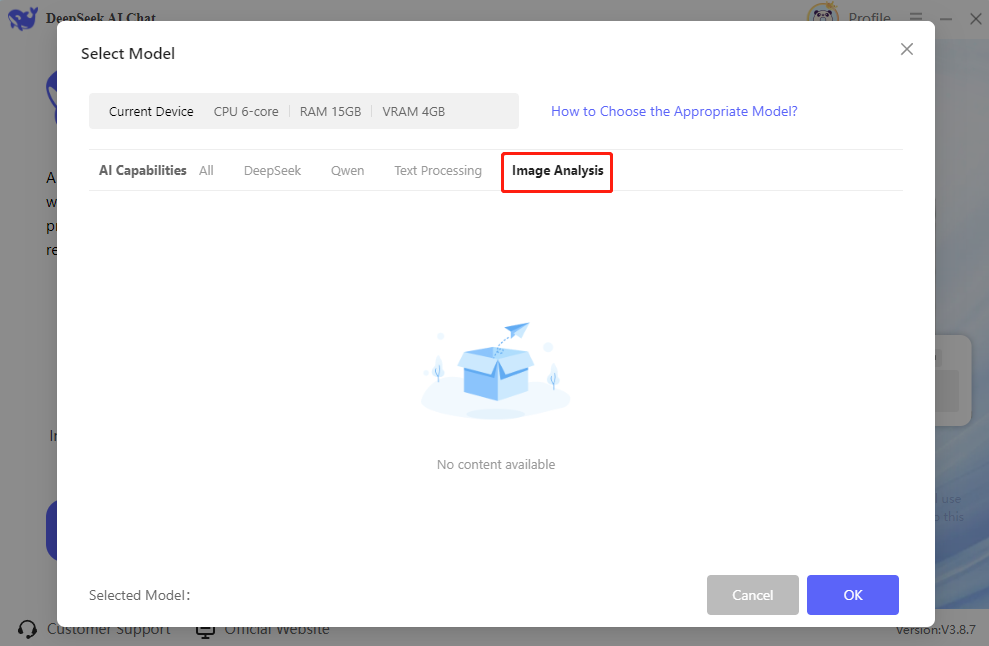Click the Version:V3.8.7 text
Image resolution: width=989 pixels, height=646 pixels.
[x=935, y=630]
